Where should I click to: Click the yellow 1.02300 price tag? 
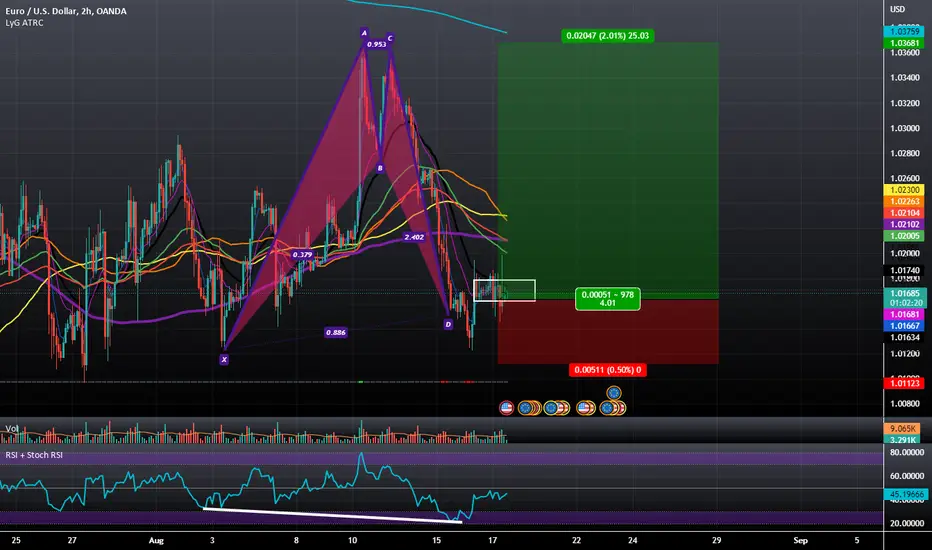tap(904, 190)
